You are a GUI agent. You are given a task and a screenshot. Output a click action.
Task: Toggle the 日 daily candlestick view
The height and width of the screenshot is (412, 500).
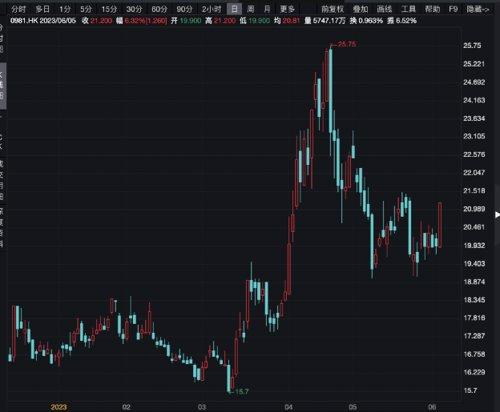[234, 9]
